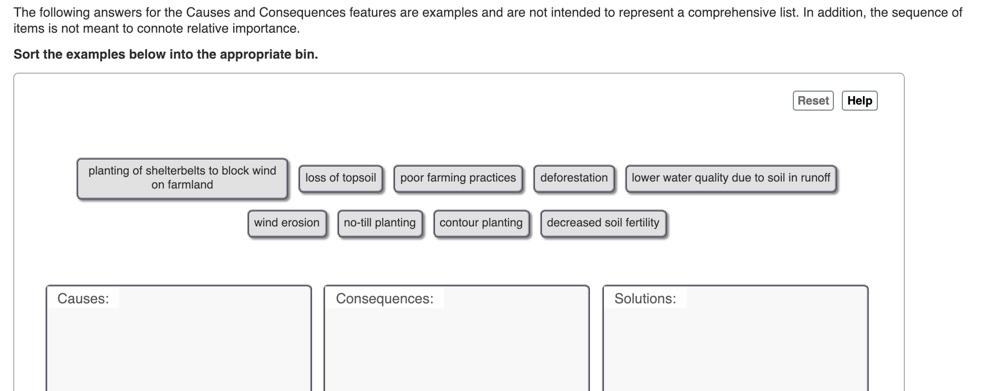995x391 pixels.
Task: Pick the 'decreased soil fertility' tile
Action: click(603, 223)
